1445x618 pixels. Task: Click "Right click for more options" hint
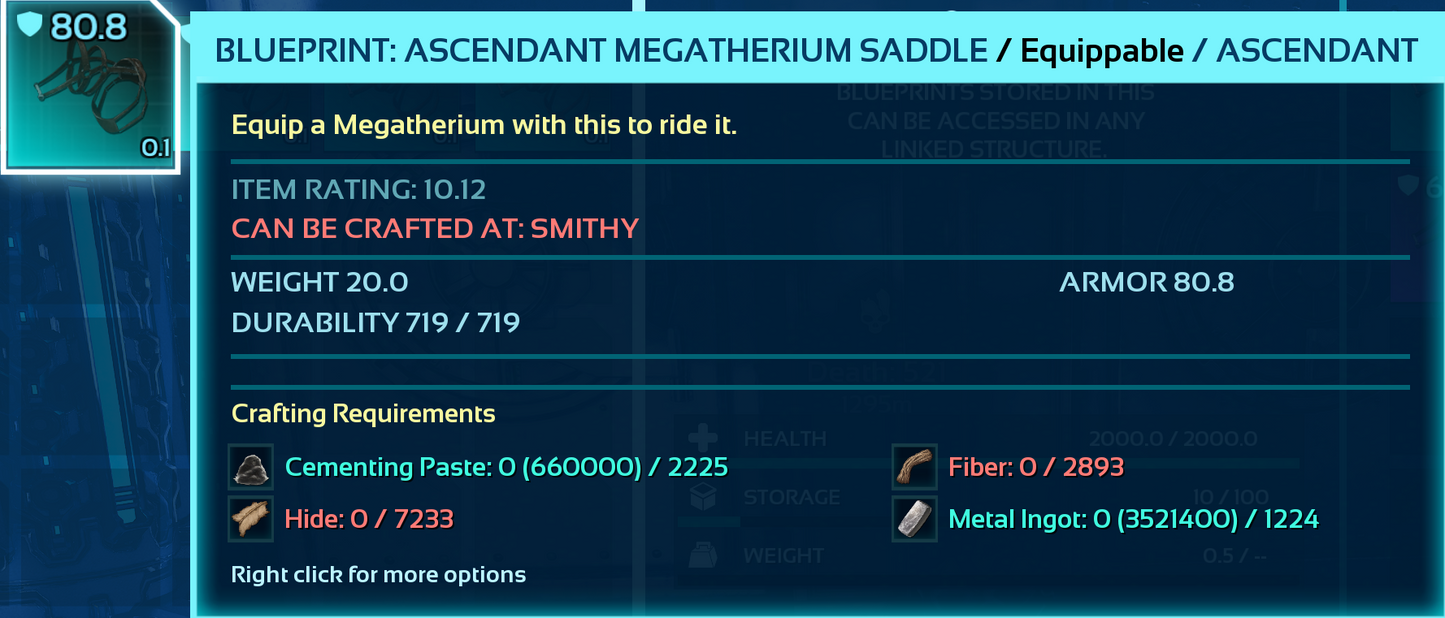pos(378,574)
